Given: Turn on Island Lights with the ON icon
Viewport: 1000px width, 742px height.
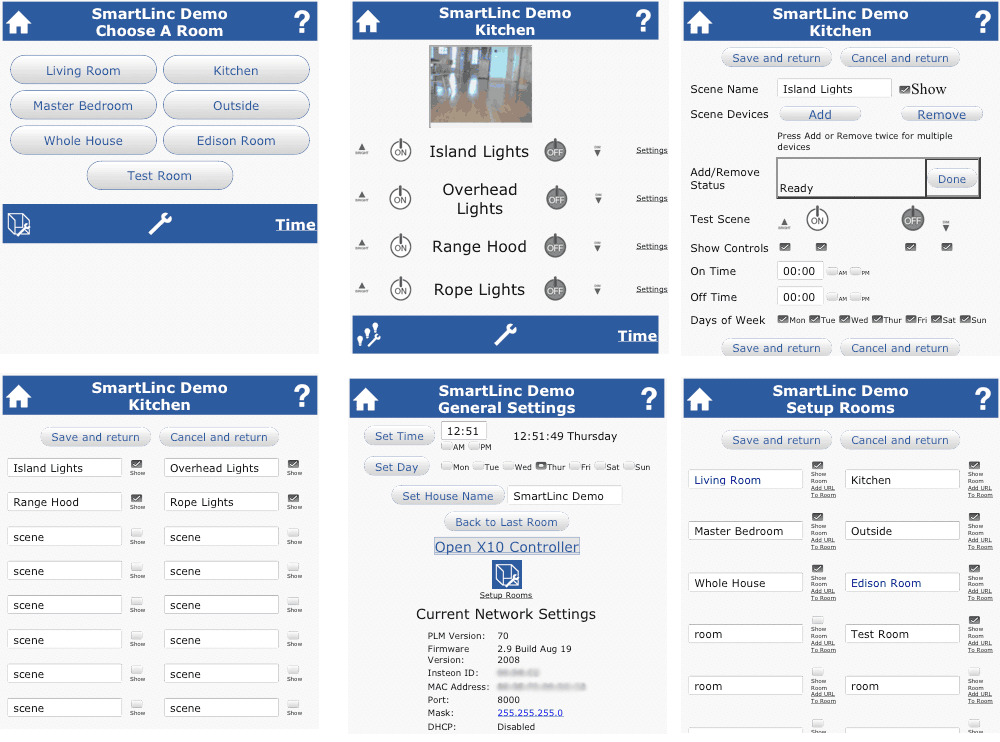Looking at the screenshot, I should point(400,152).
